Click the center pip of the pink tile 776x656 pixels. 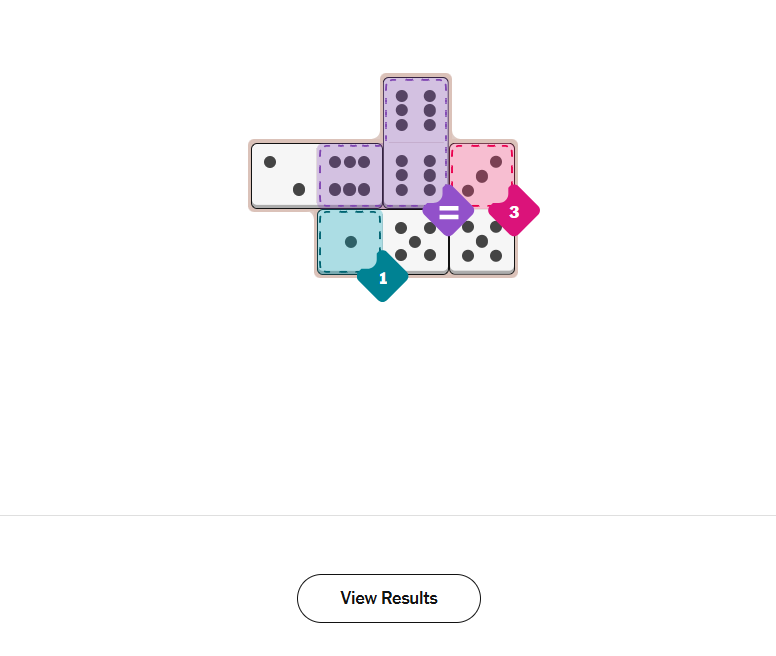[x=482, y=176]
